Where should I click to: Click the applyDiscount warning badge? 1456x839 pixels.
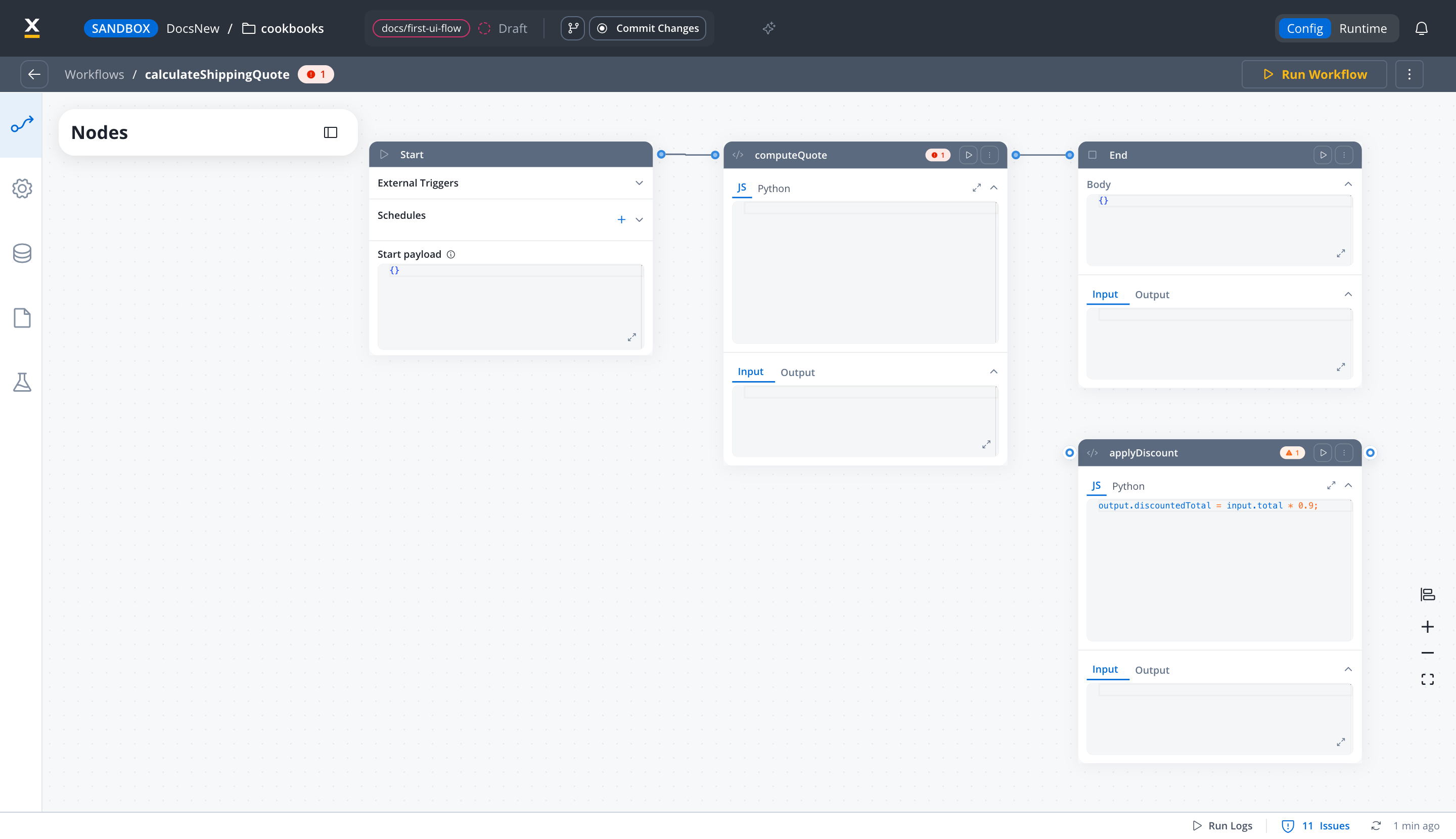click(1292, 453)
